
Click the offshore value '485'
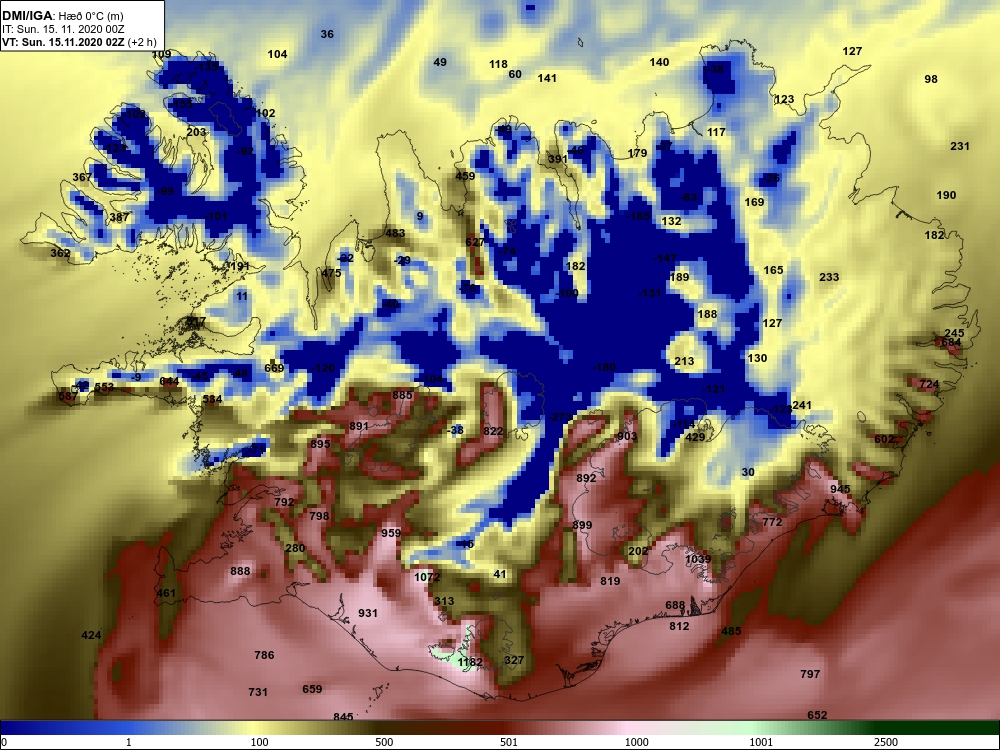731,631
